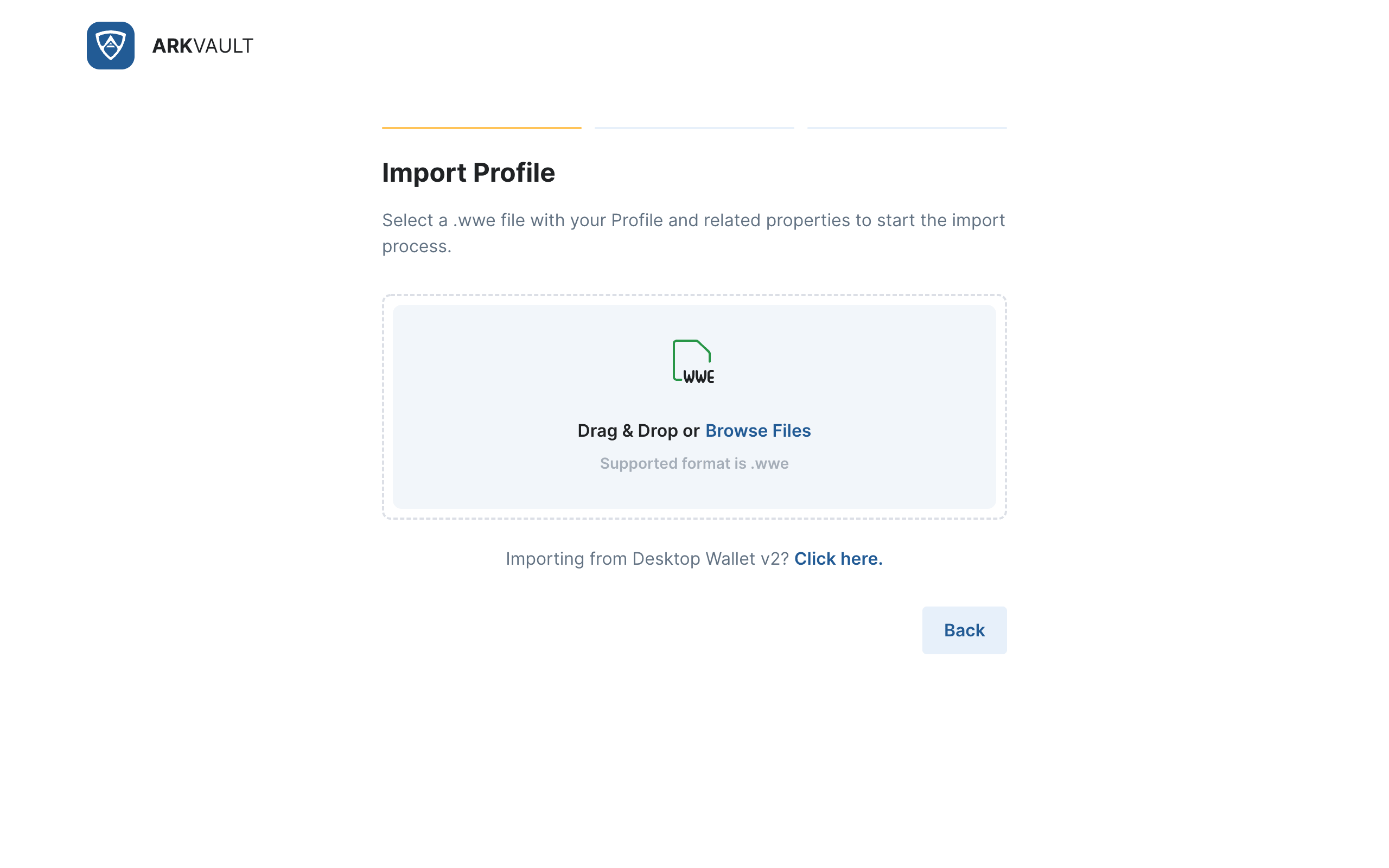Click the 'Drag & Drop or' label
Image resolution: width=1389 pixels, height=868 pixels.
(x=638, y=431)
